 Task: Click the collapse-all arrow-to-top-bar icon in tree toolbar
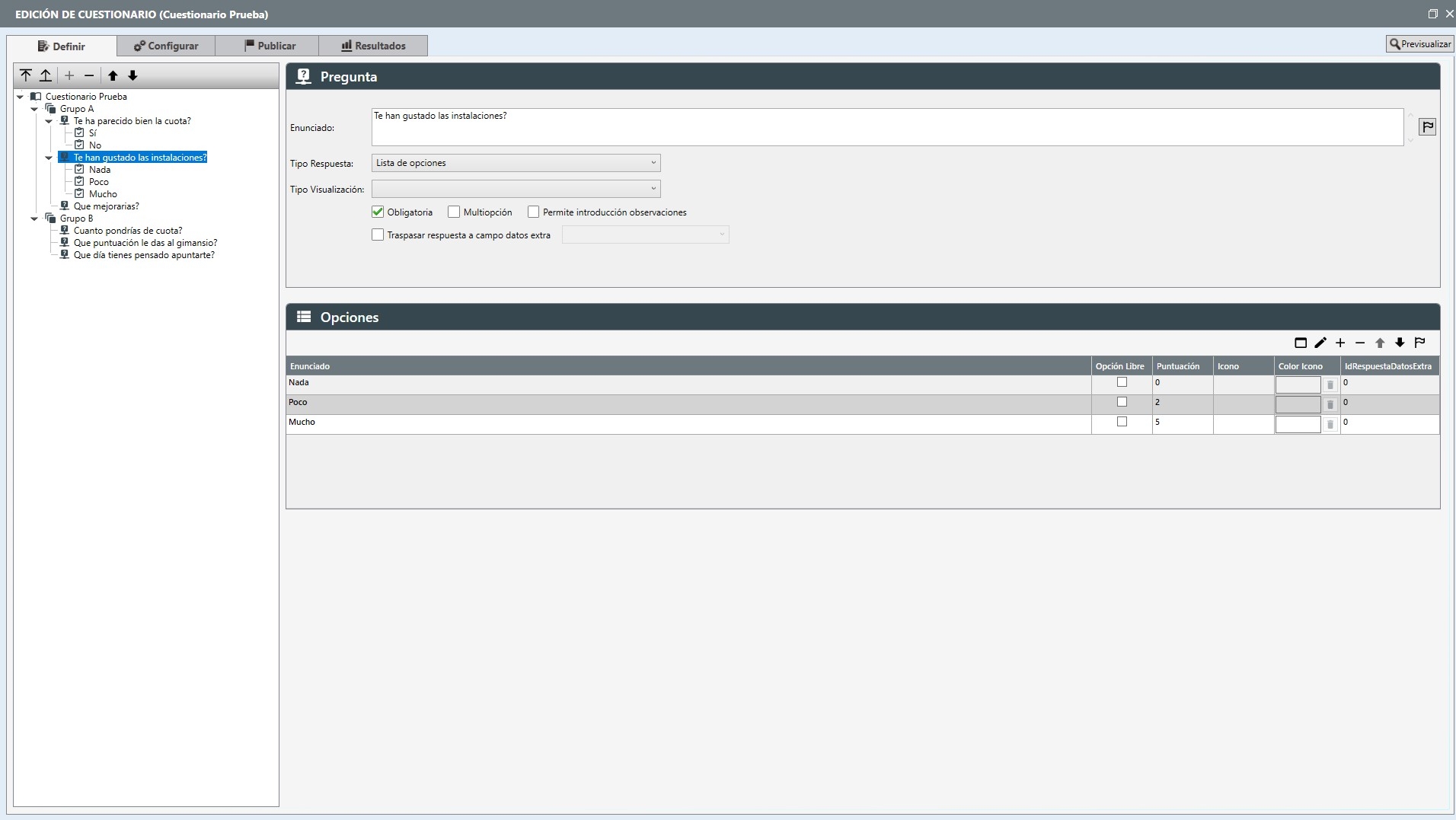pyautogui.click(x=26, y=75)
